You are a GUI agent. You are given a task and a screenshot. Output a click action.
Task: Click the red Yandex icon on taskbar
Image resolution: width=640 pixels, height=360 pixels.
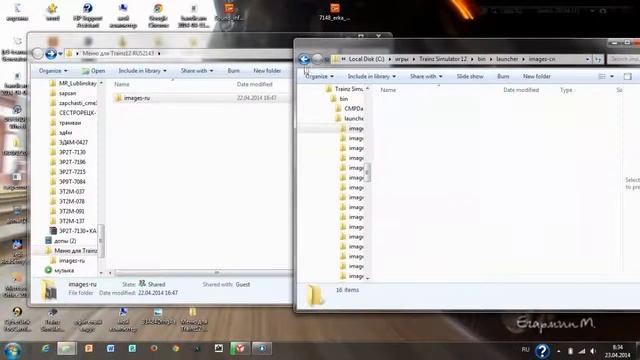[x=240, y=349]
